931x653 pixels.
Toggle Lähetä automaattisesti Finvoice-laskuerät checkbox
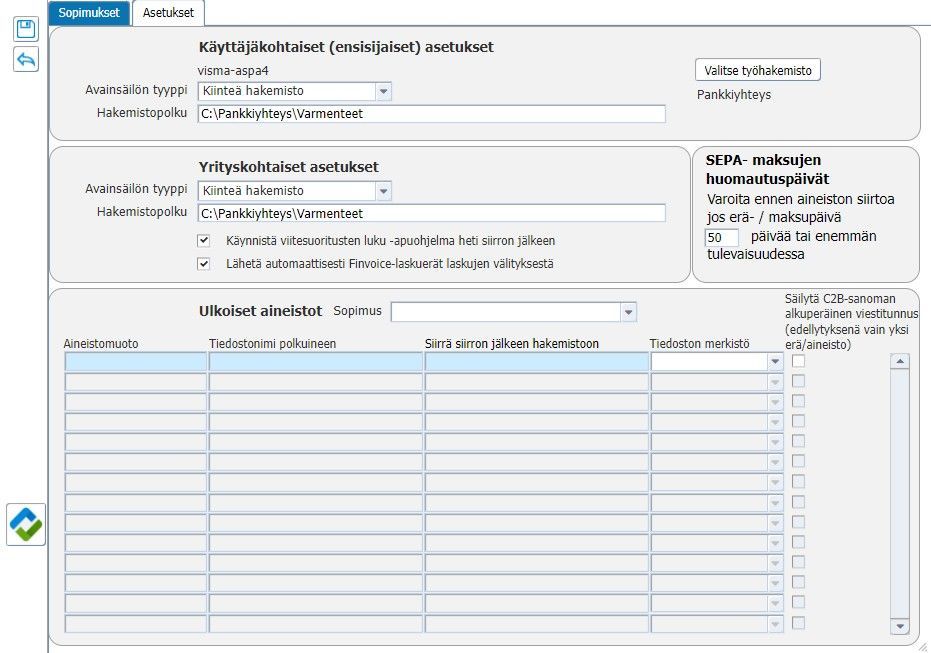coord(204,264)
